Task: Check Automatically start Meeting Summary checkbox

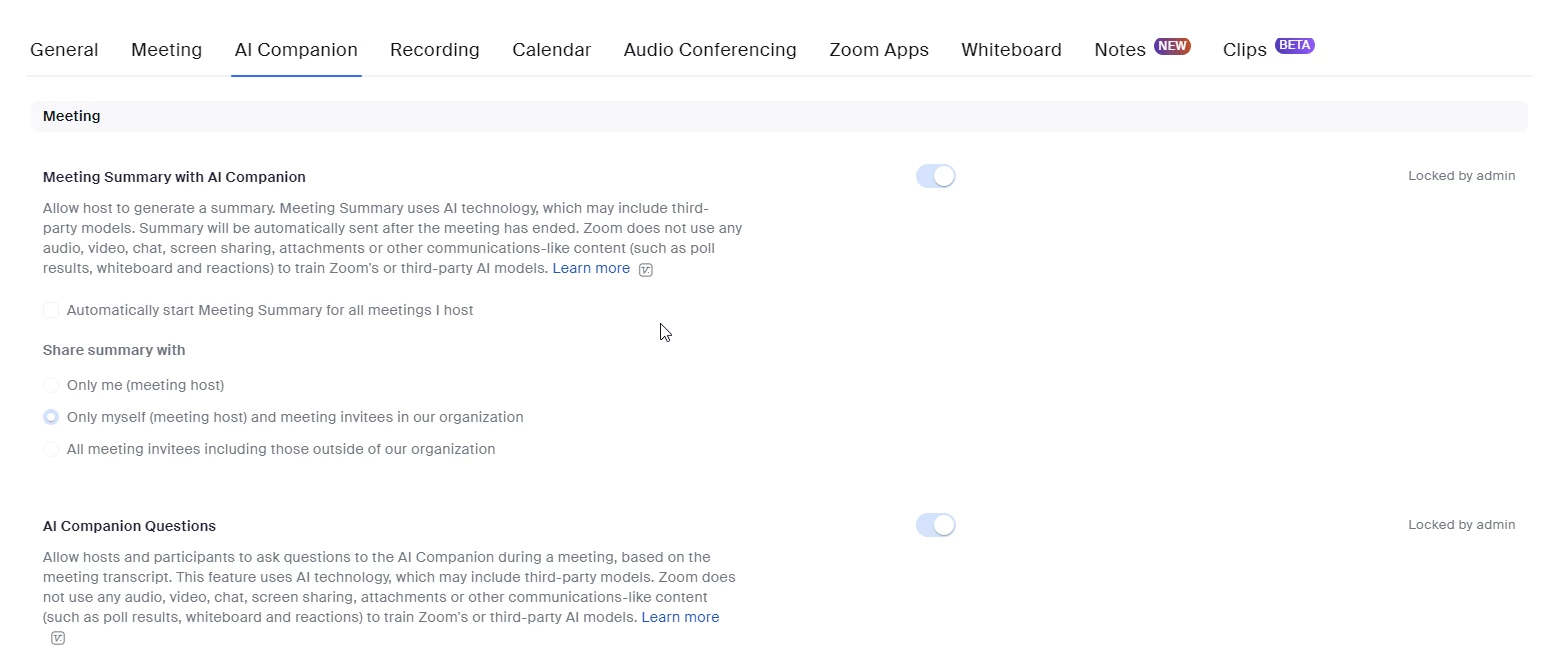Action: tap(51, 310)
